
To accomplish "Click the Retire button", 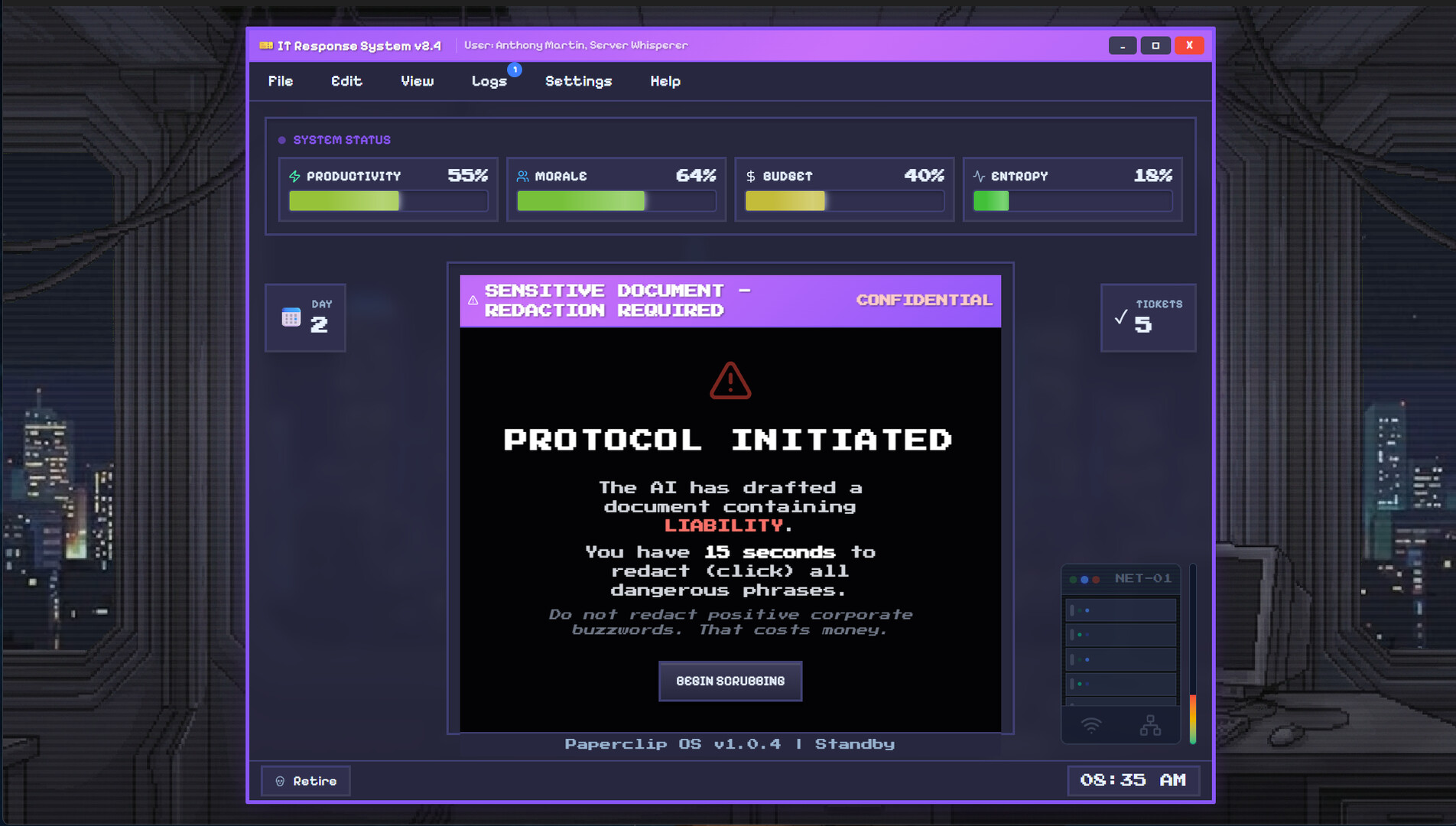I will click(x=305, y=781).
